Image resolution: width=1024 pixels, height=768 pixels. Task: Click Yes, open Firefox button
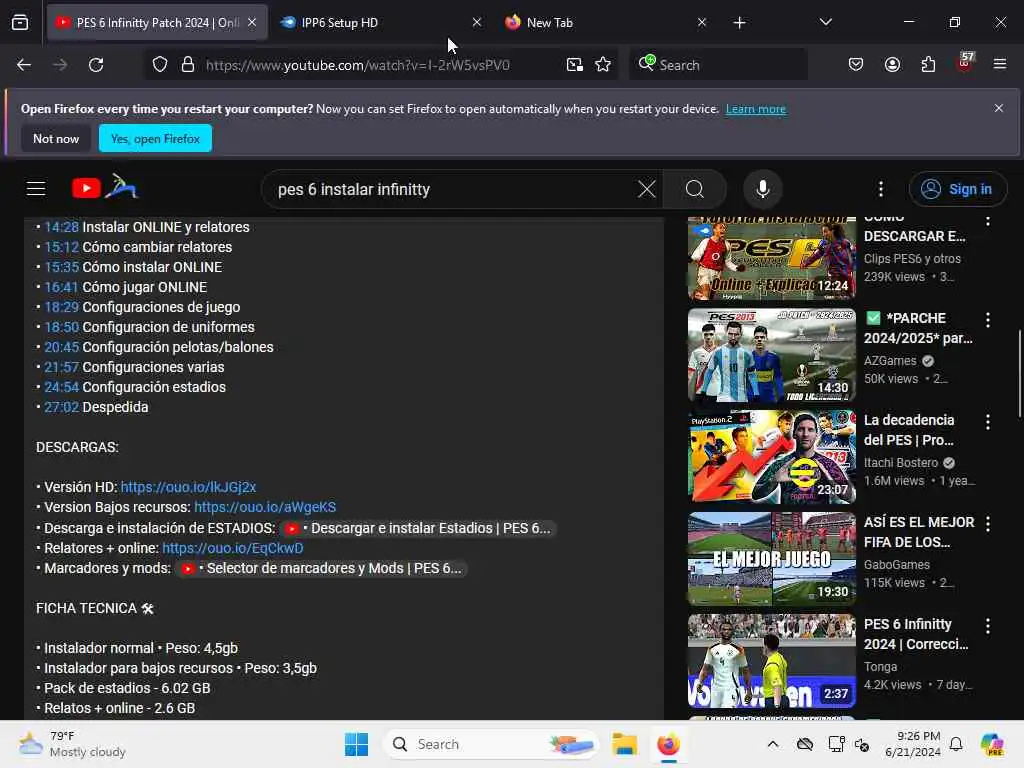coord(155,138)
